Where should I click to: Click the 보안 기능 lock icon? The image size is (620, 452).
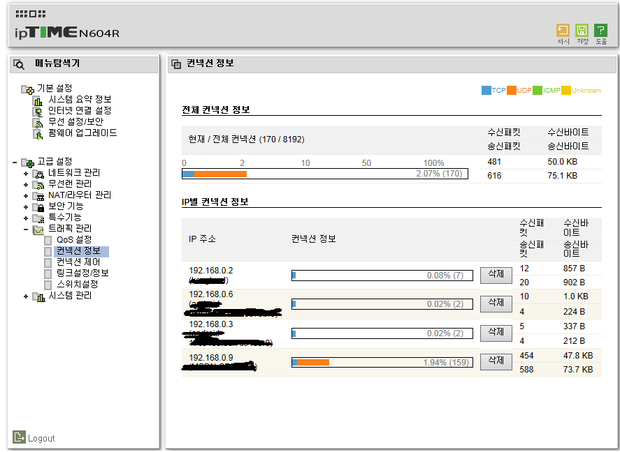point(38,207)
